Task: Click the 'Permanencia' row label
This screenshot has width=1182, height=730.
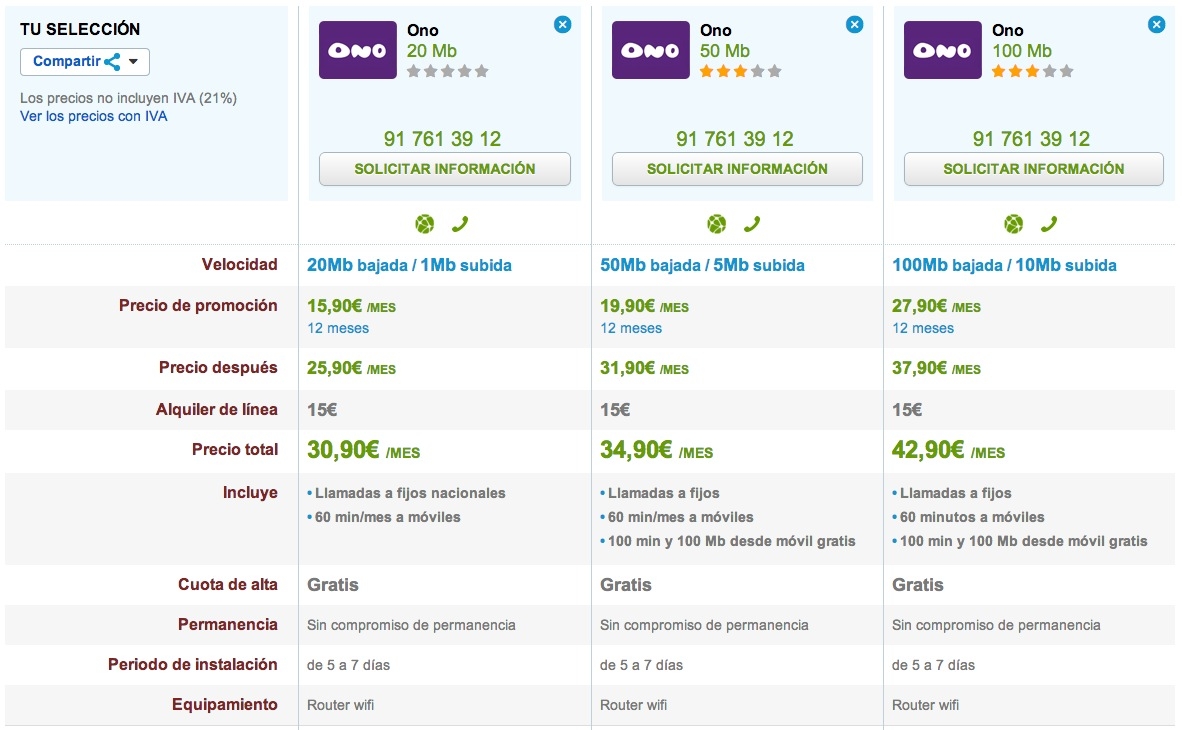Action: (x=228, y=624)
